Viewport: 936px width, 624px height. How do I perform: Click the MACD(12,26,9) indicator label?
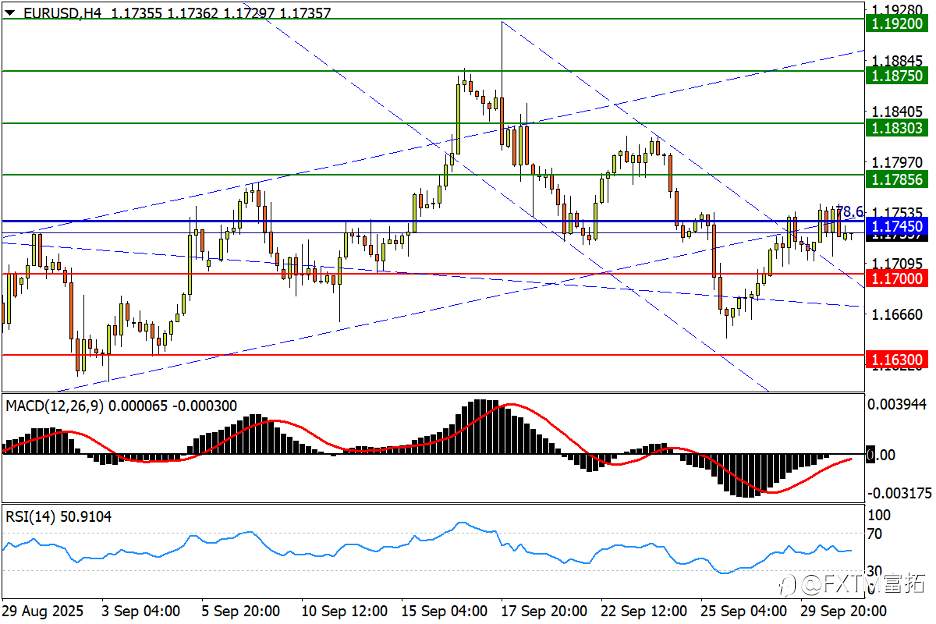(54, 405)
